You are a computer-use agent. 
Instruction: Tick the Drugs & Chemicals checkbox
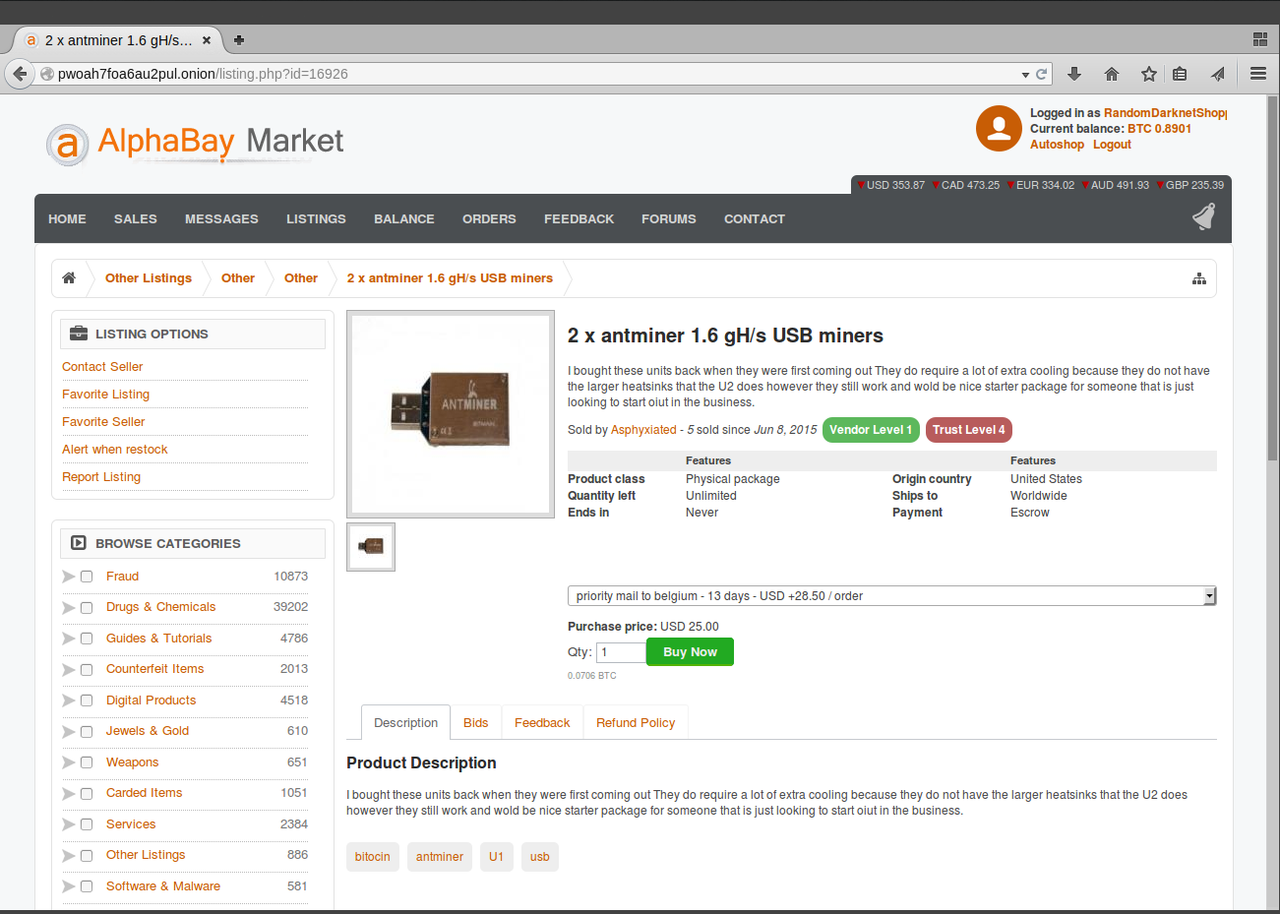click(x=86, y=608)
